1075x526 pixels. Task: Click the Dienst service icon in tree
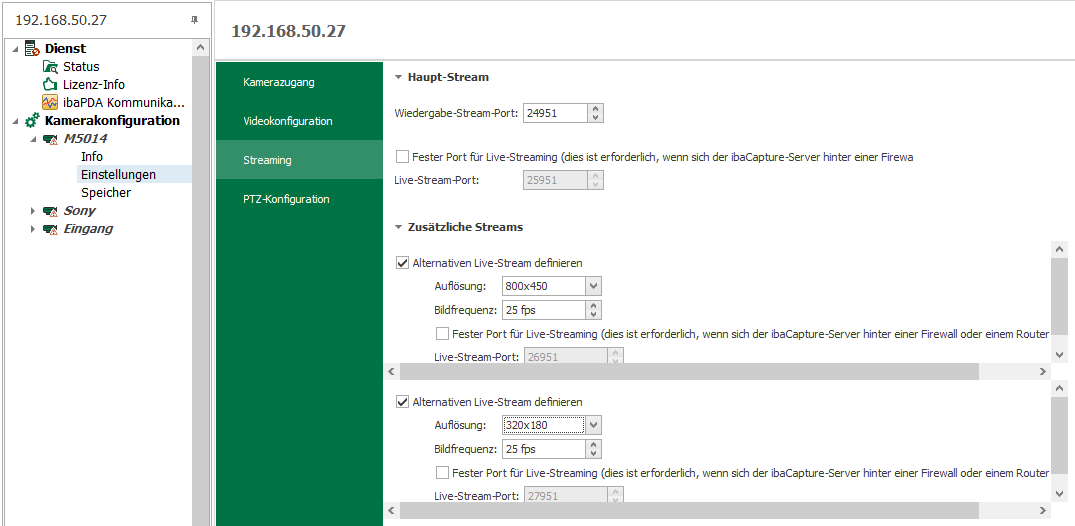[x=31, y=48]
